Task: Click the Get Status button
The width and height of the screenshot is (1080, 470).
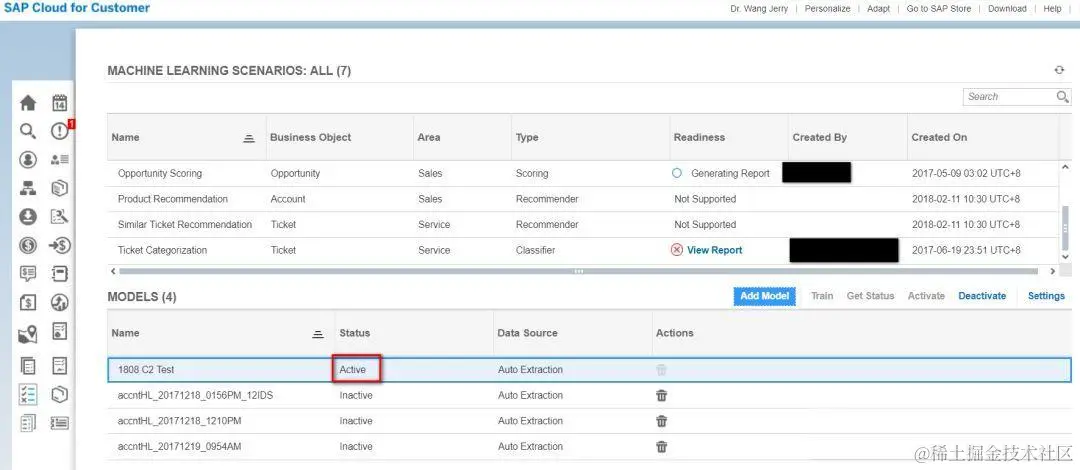Action: (x=871, y=296)
